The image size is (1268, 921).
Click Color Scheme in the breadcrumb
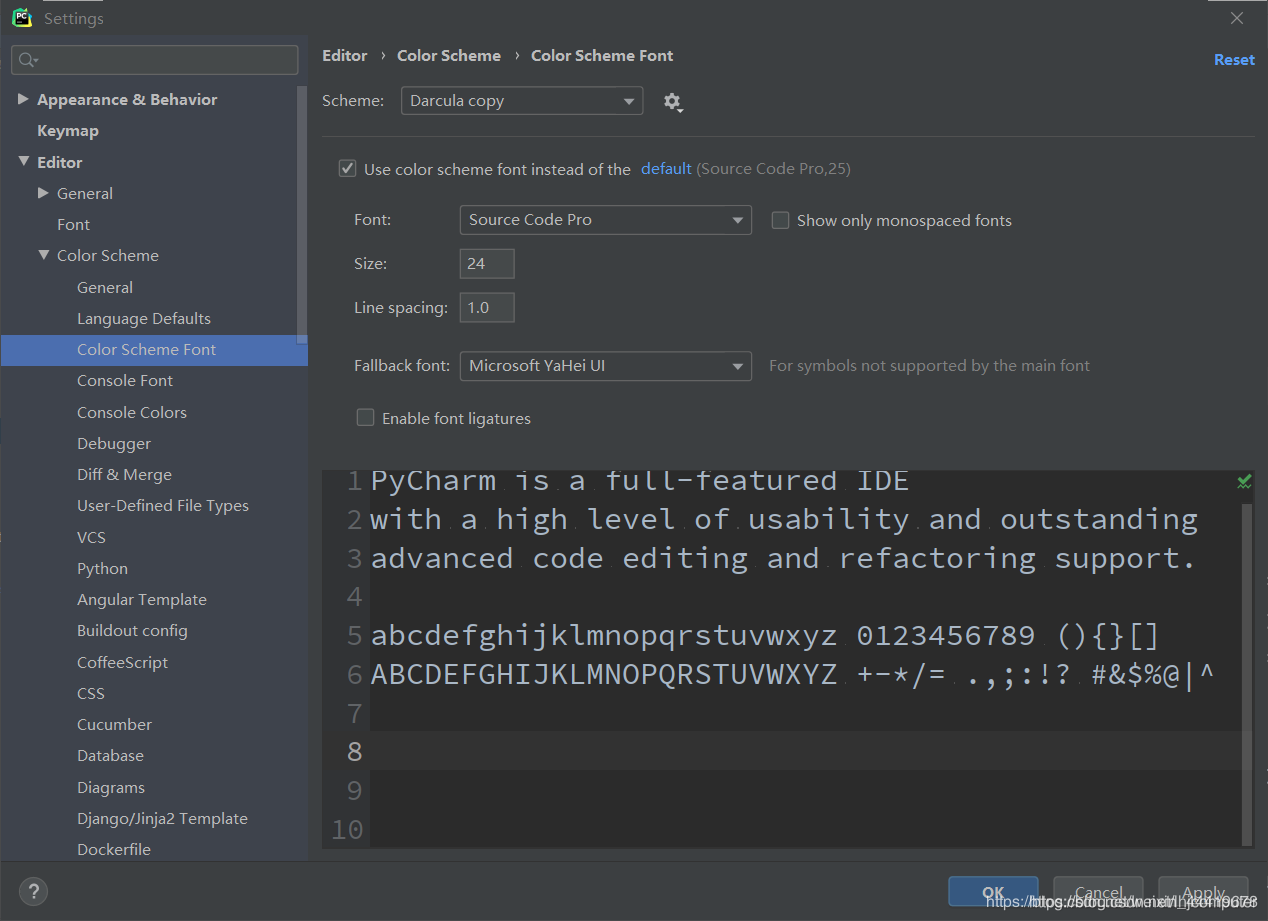point(449,56)
